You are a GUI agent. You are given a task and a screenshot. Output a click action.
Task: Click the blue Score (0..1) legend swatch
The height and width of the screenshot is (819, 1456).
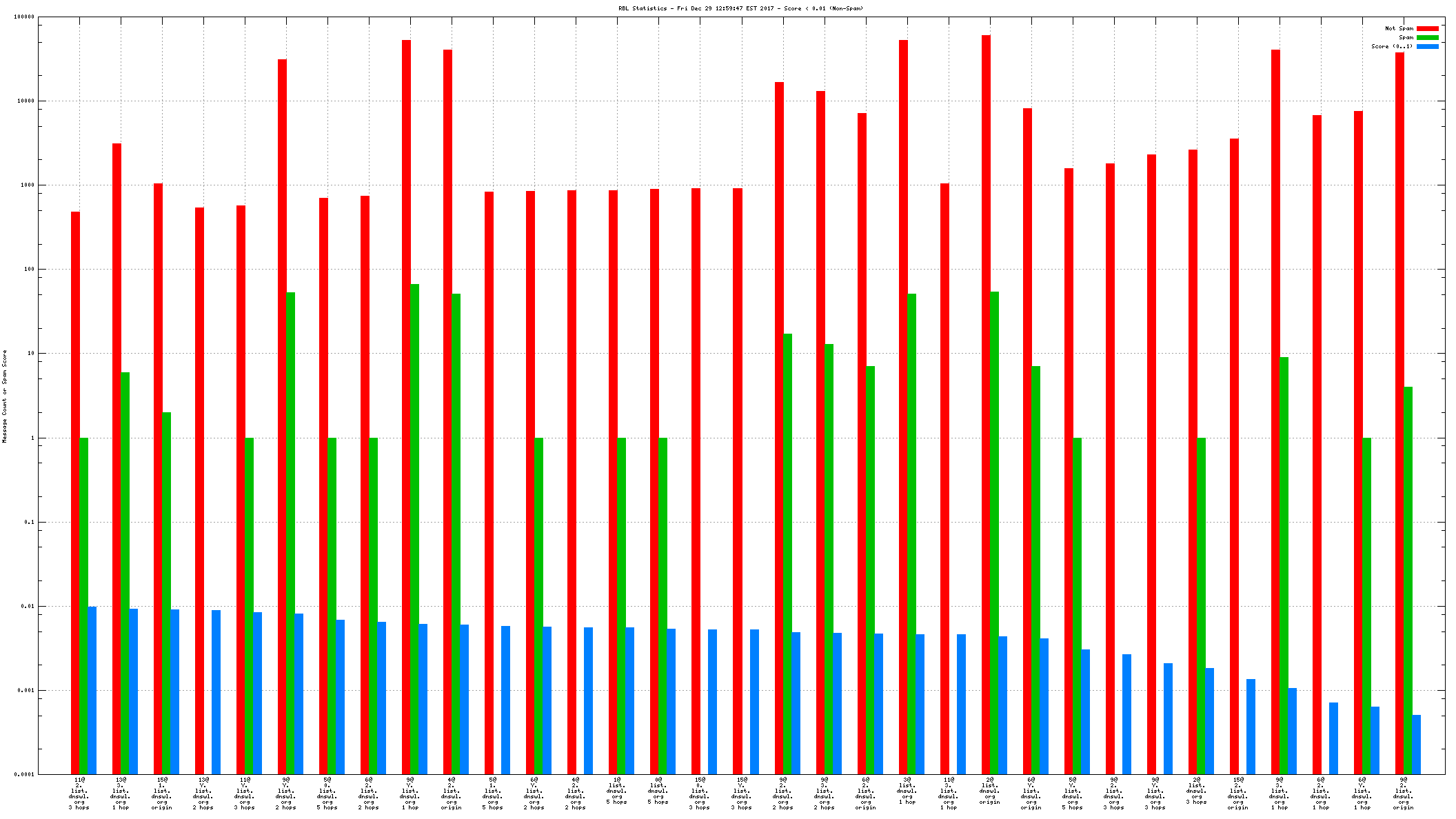pos(1427,46)
